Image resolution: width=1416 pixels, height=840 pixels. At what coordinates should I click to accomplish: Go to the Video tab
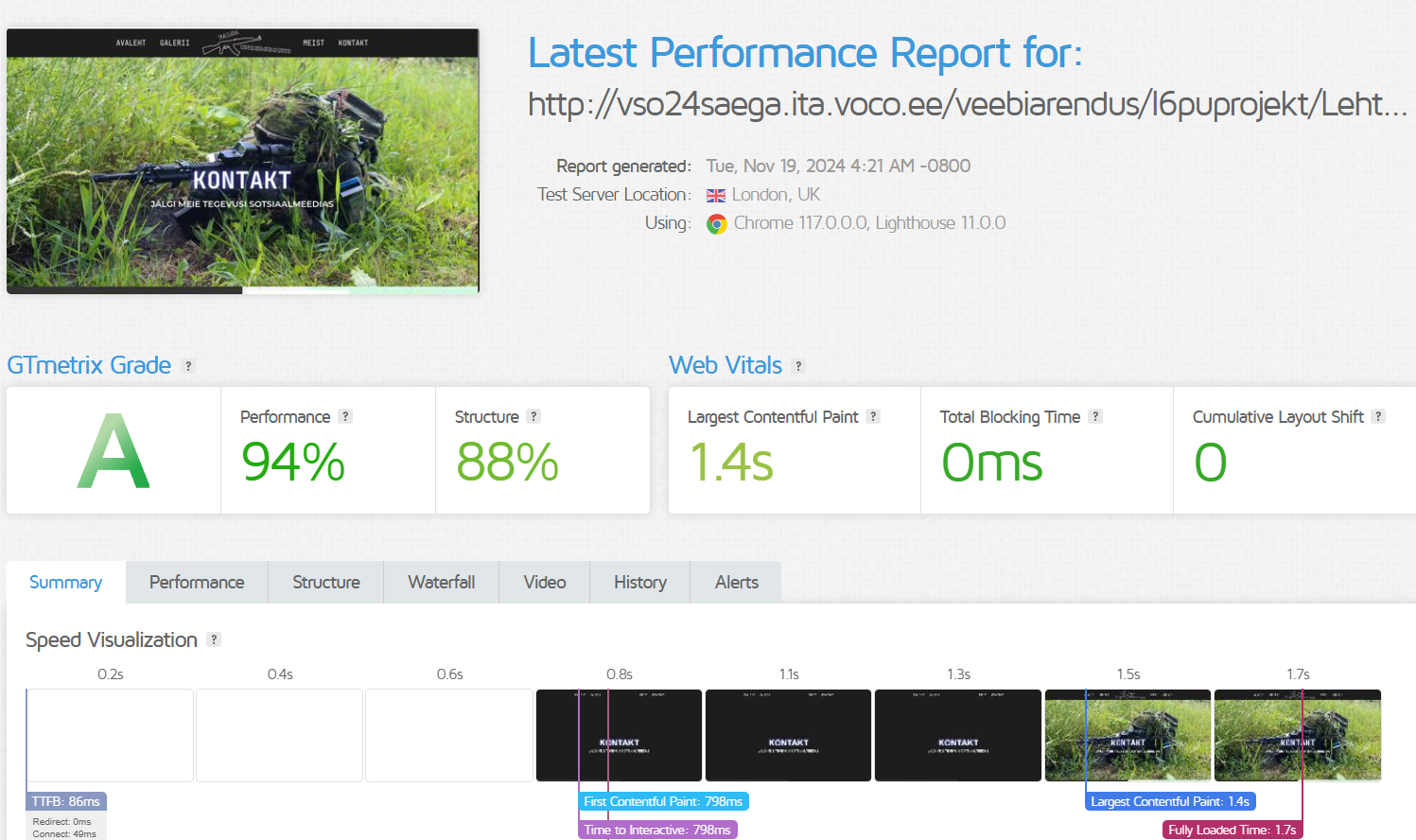click(x=544, y=583)
